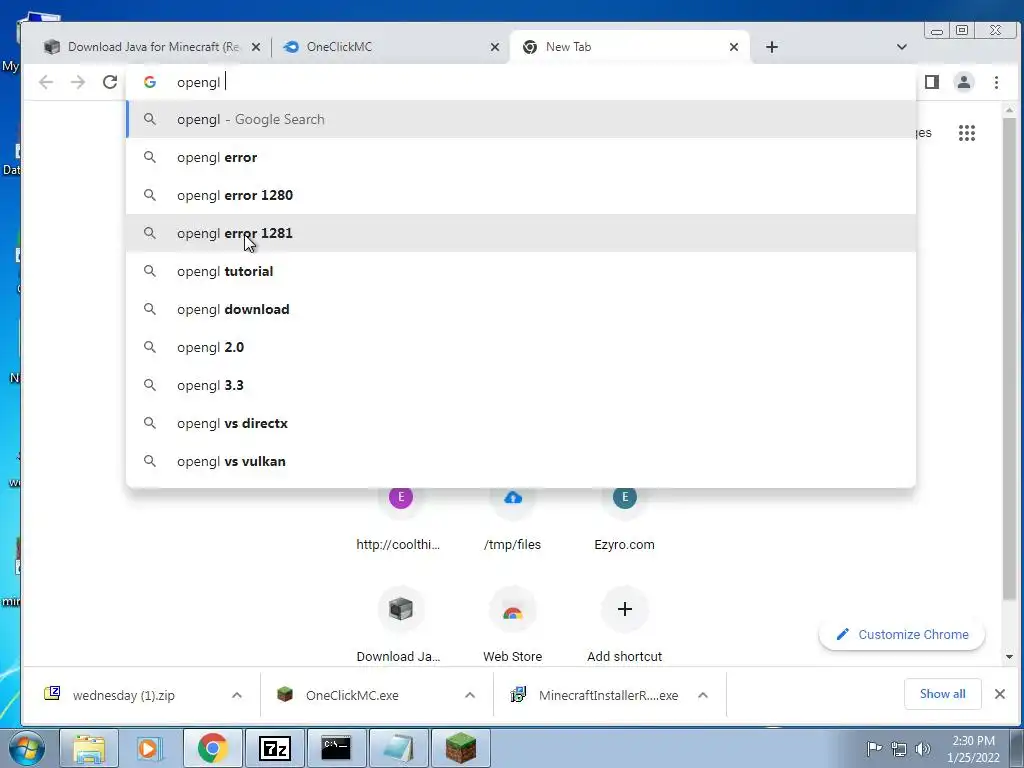Open a new tab with the plus button
This screenshot has height=768, width=1024.
click(772, 47)
